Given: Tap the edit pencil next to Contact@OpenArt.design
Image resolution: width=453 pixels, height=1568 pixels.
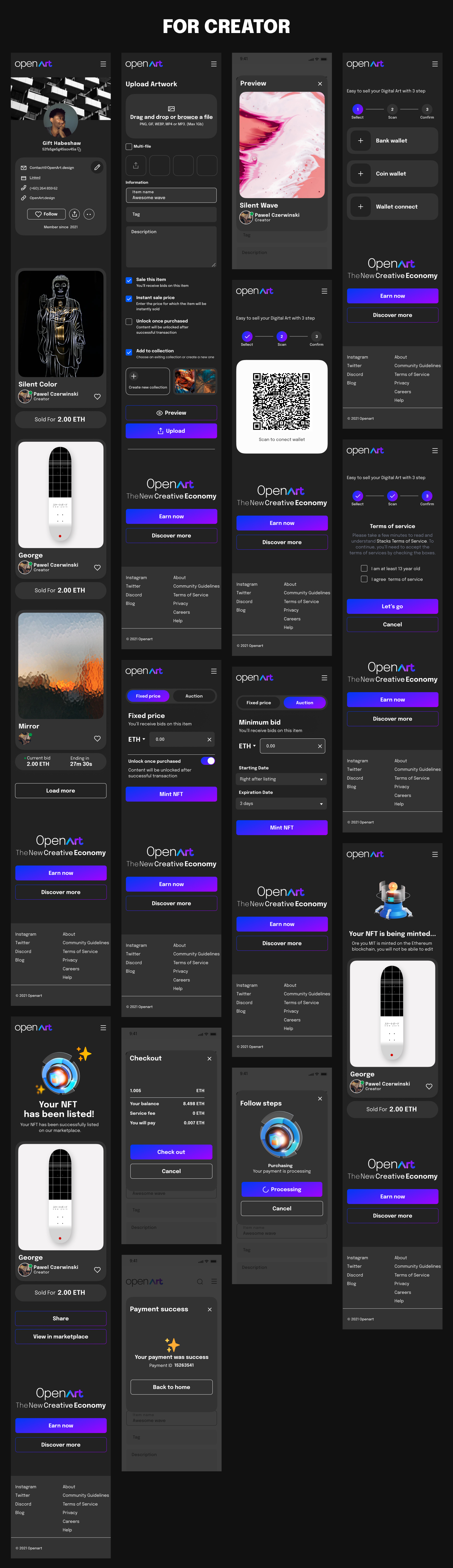Looking at the screenshot, I should pyautogui.click(x=98, y=168).
